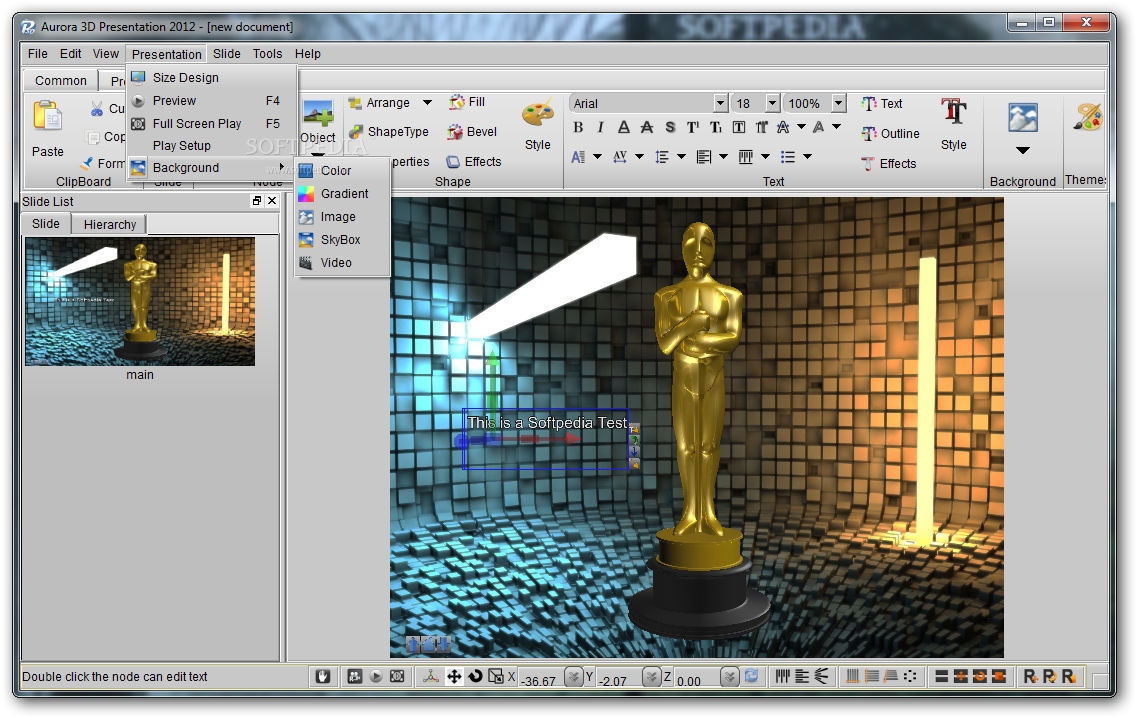Select the scale tool in status bar
The height and width of the screenshot is (718, 1137).
coord(496,677)
